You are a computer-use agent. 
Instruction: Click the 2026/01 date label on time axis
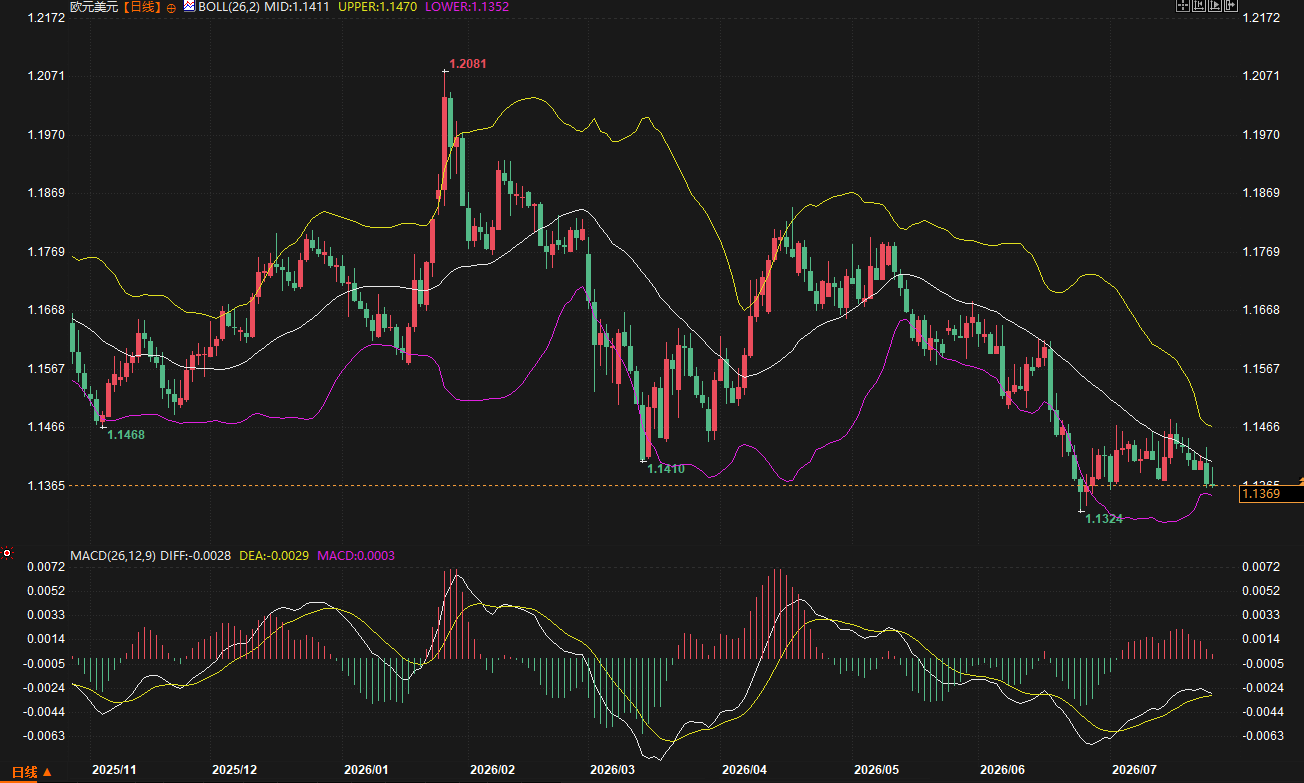pyautogui.click(x=366, y=770)
